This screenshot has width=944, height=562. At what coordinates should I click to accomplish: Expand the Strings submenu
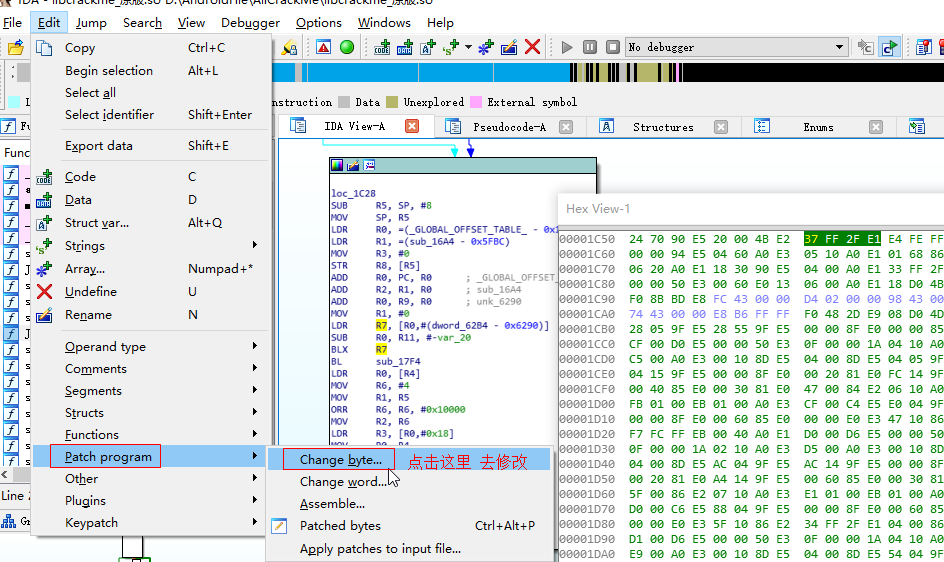point(149,246)
